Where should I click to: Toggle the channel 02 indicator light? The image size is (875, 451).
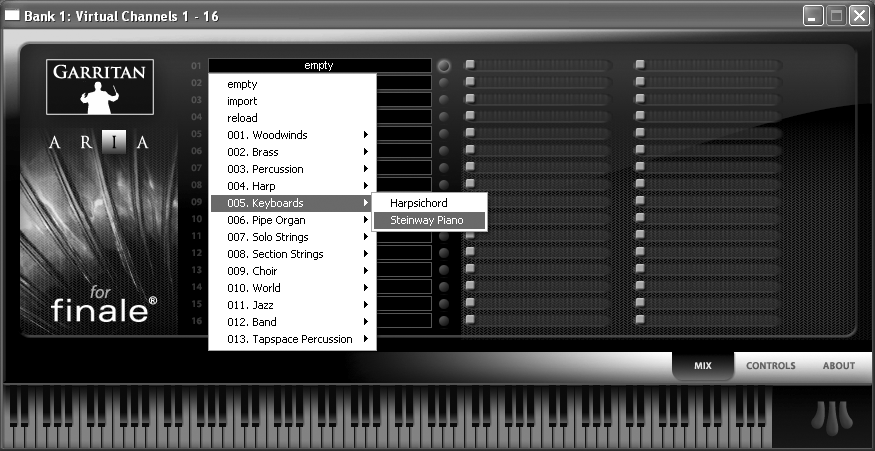444,83
